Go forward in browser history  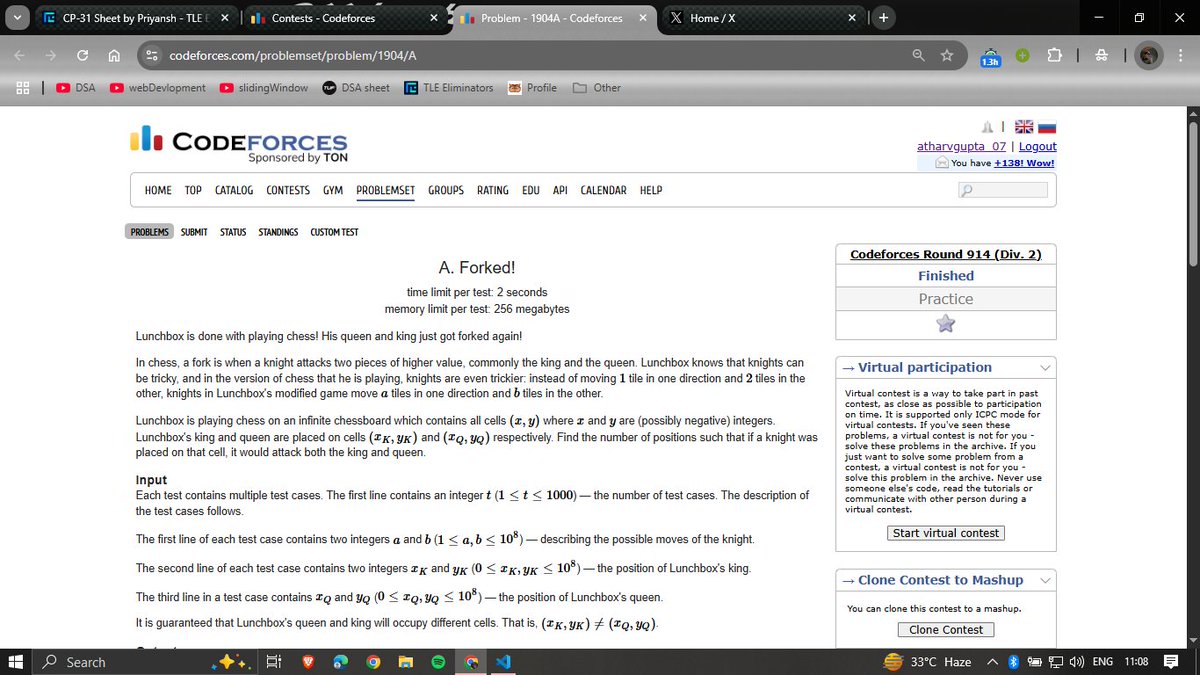pos(51,56)
